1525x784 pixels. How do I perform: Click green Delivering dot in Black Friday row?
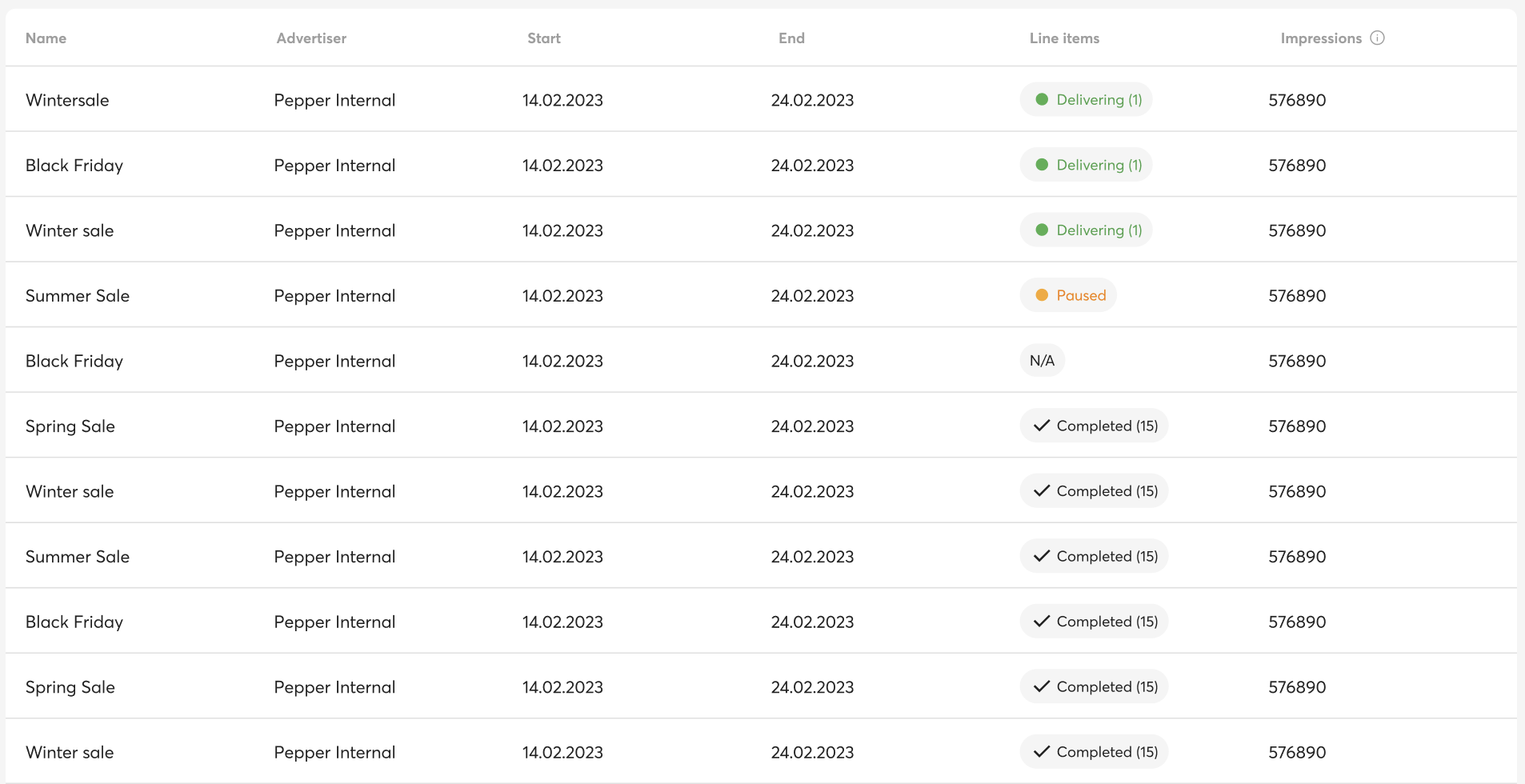[x=1042, y=165]
